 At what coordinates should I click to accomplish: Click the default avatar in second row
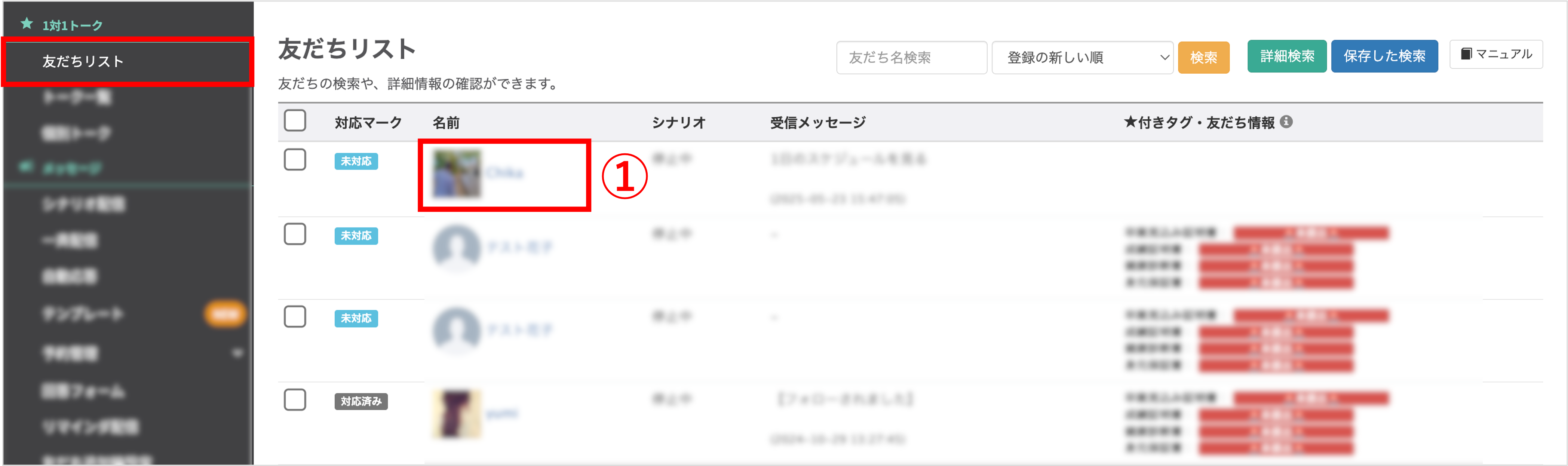[x=457, y=247]
